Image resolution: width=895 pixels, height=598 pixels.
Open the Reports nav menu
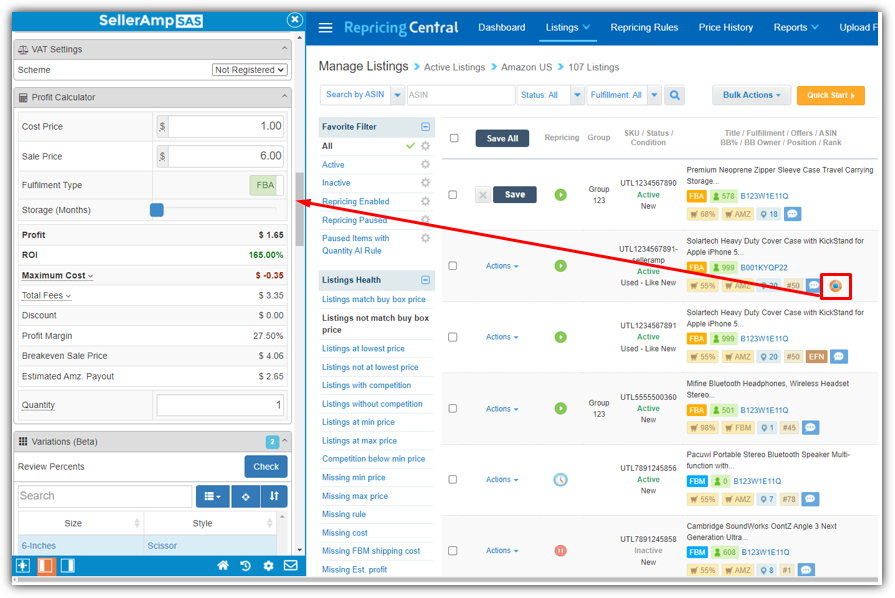point(796,27)
